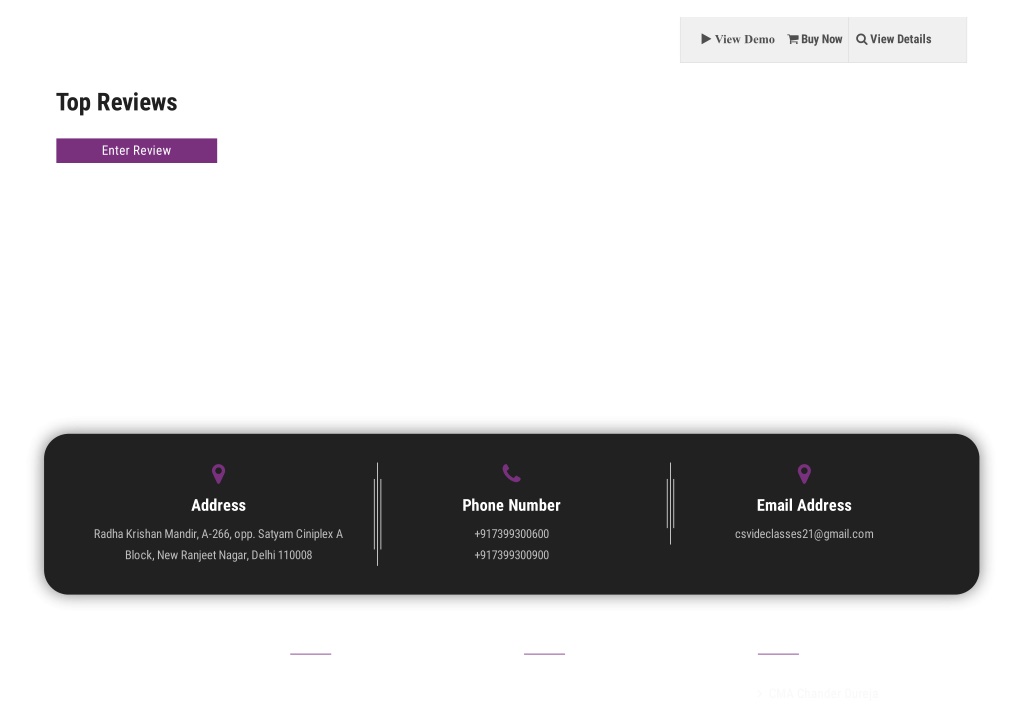Click address line 'Block, New Ranjeet Nagar, Delhi 110008'

(218, 555)
